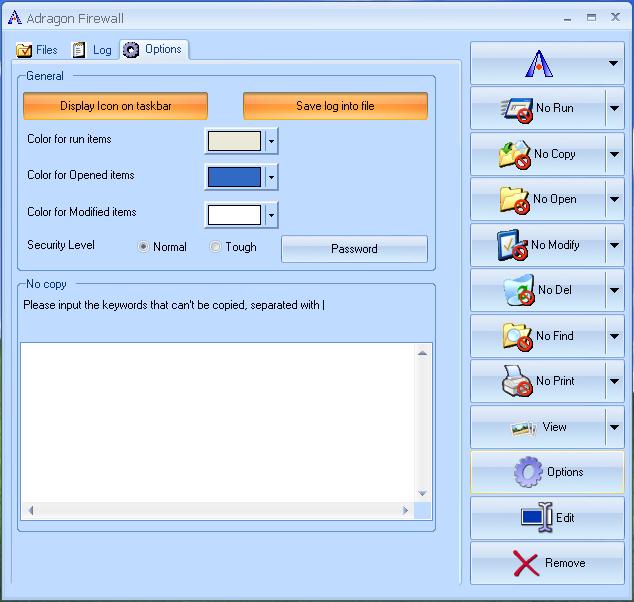Click the No Run blocked window icon
Screen dimensions: 634x602
pyautogui.click(x=517, y=110)
